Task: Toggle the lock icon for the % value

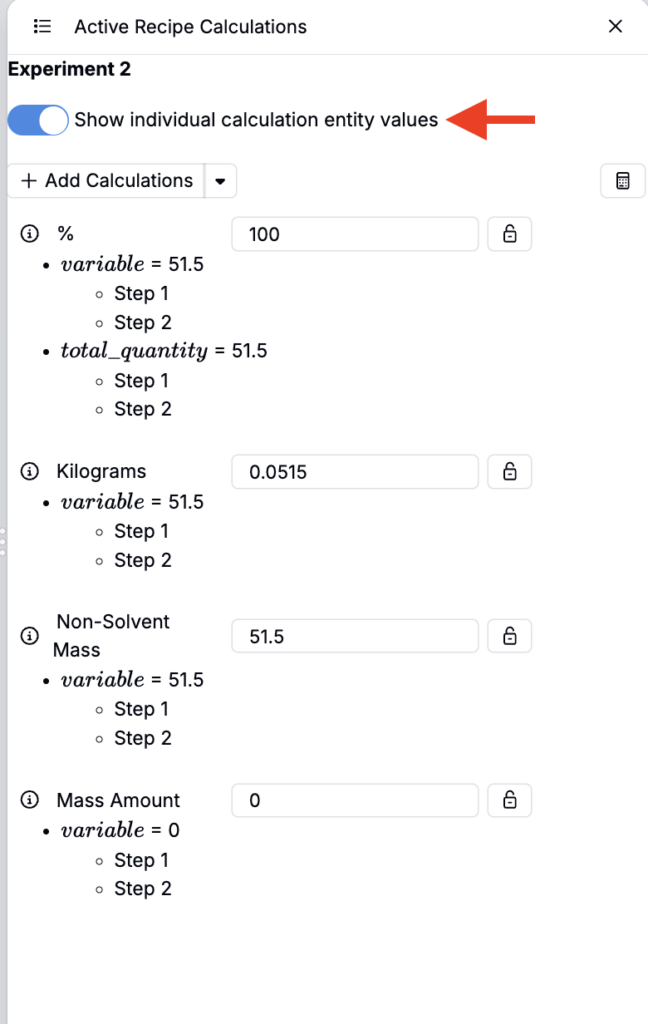Action: 510,234
